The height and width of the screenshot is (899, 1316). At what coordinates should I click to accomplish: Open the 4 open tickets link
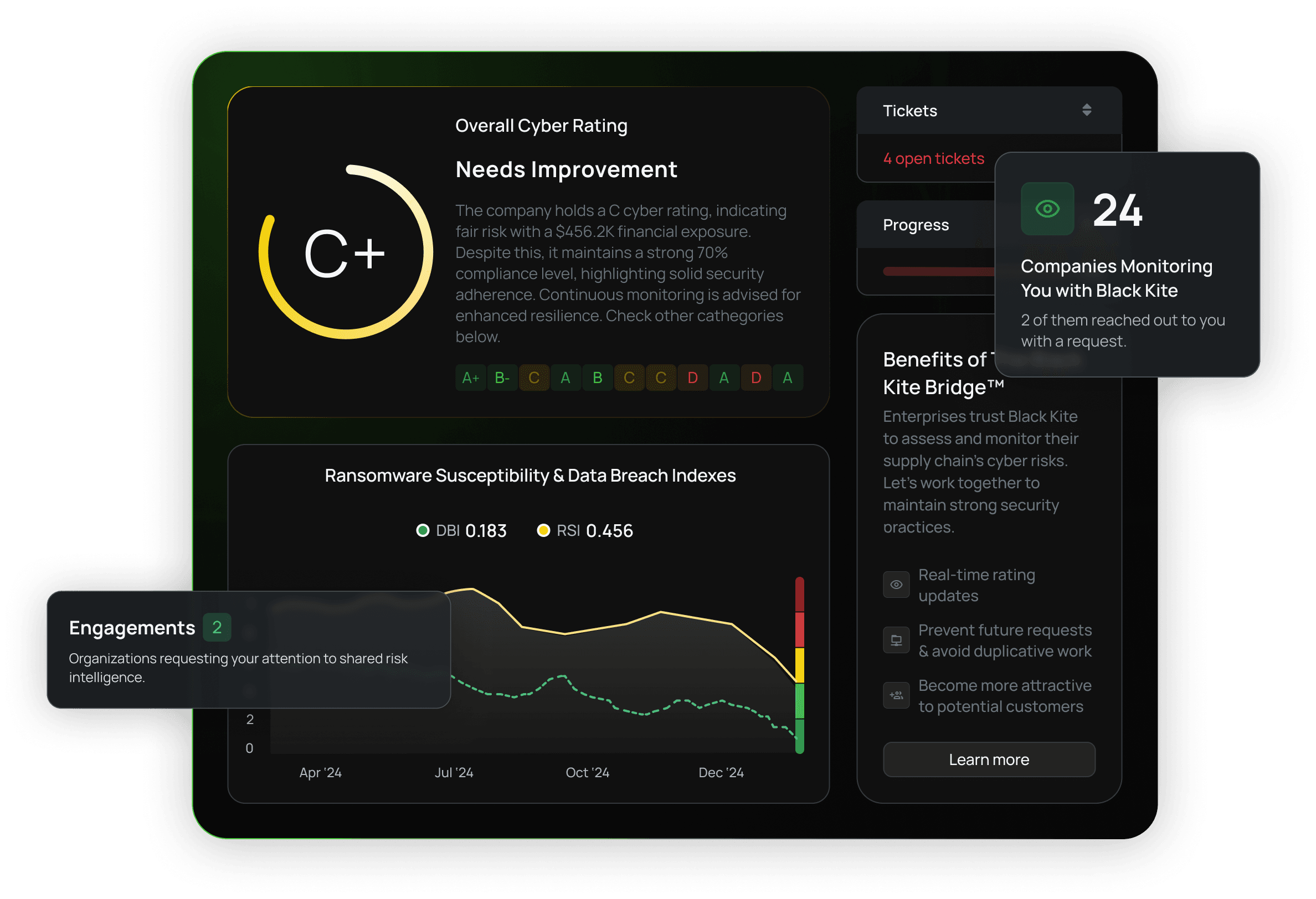(x=933, y=158)
